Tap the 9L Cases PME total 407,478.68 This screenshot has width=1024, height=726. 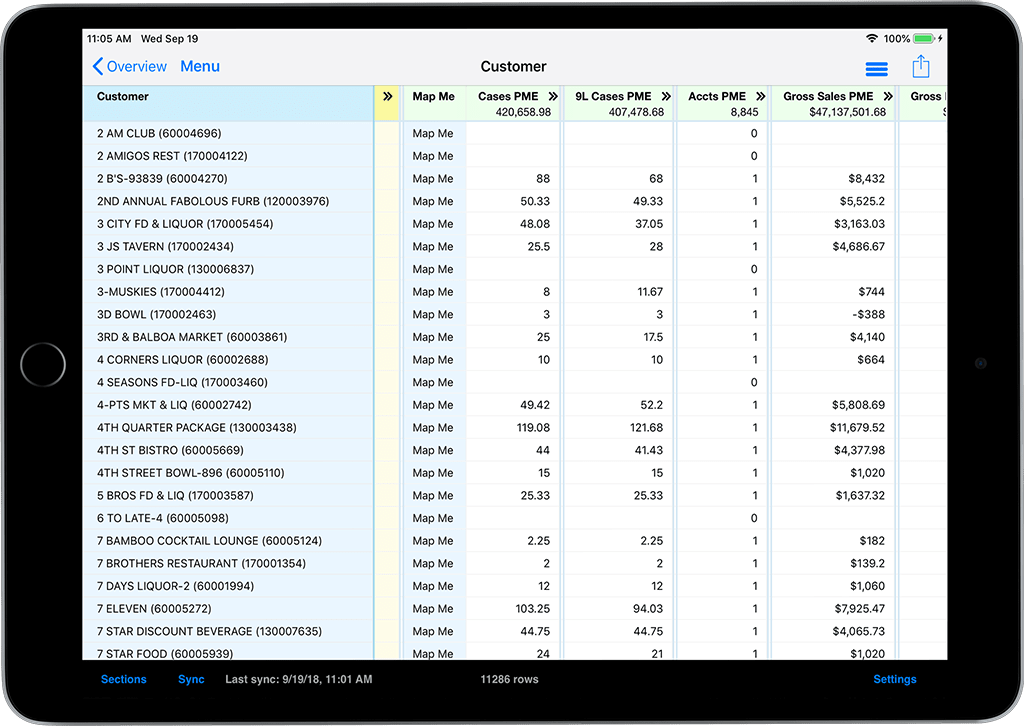(636, 112)
